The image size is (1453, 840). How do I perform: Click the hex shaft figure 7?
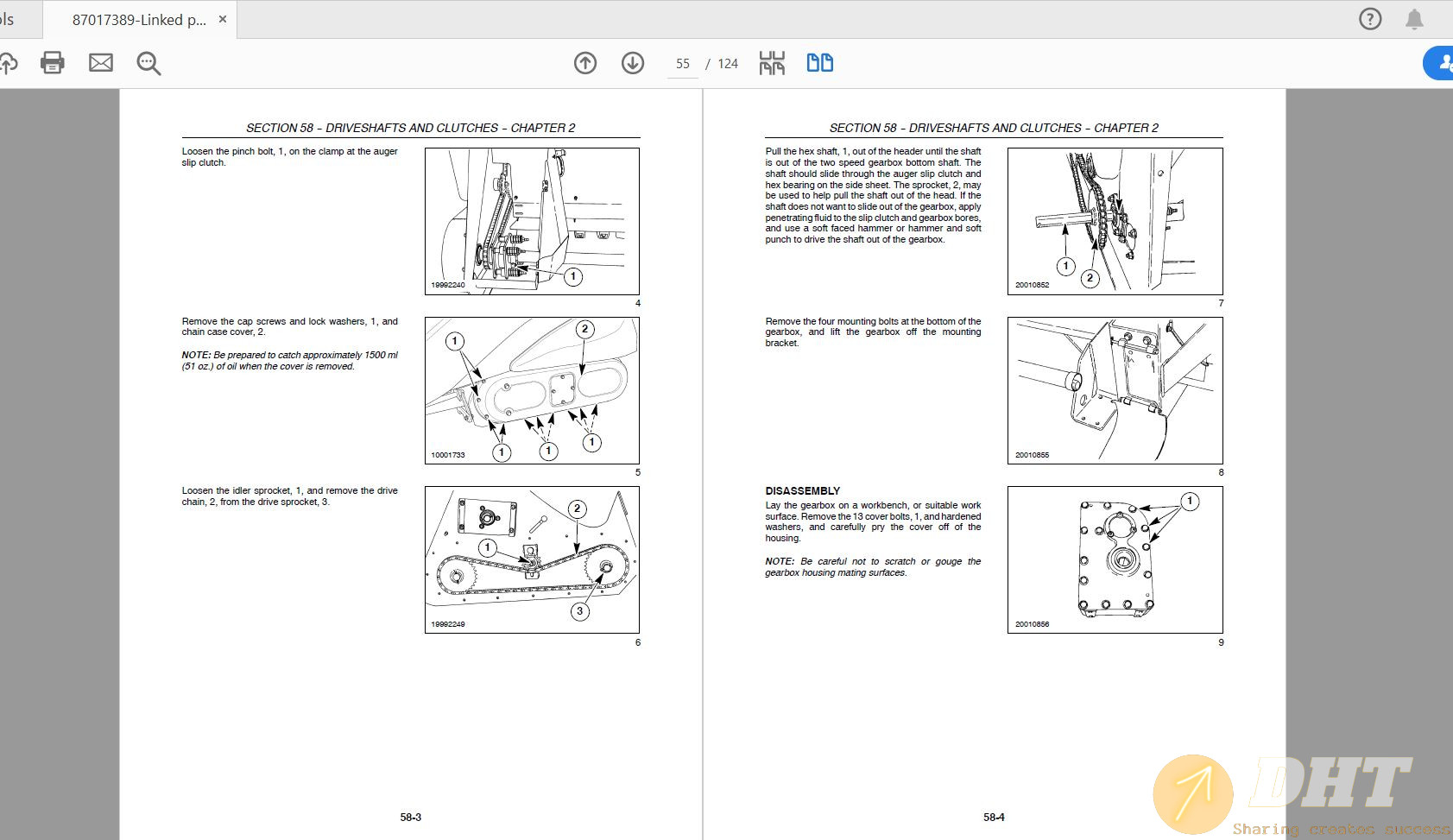[x=1115, y=221]
